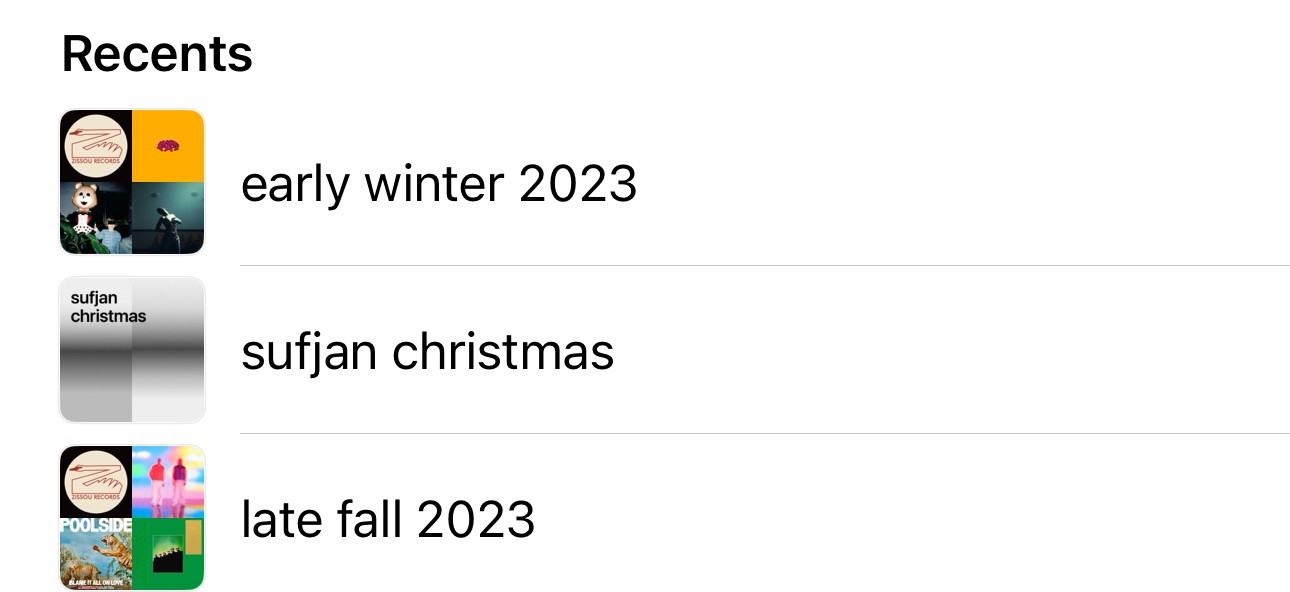The height and width of the screenshot is (592, 1290).
Task: Select the early winter 2023 playlist title
Action: (438, 184)
